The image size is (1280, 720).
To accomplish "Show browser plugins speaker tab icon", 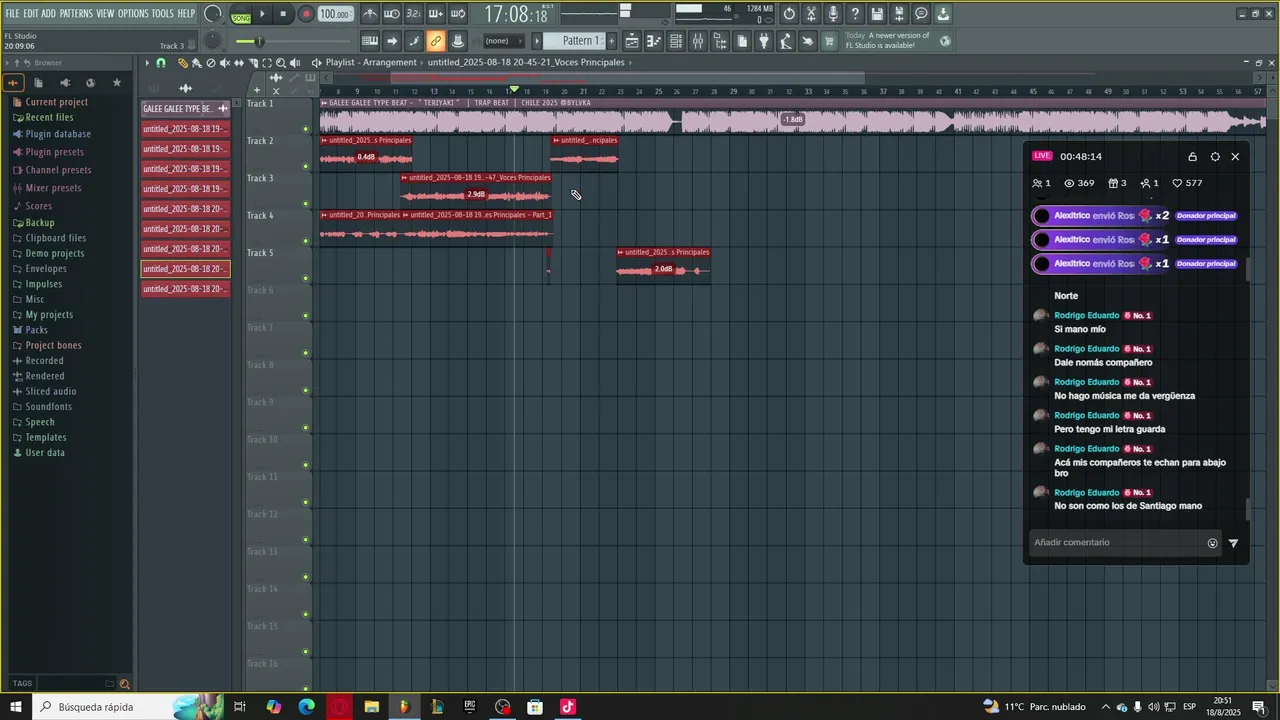I will (x=65, y=83).
